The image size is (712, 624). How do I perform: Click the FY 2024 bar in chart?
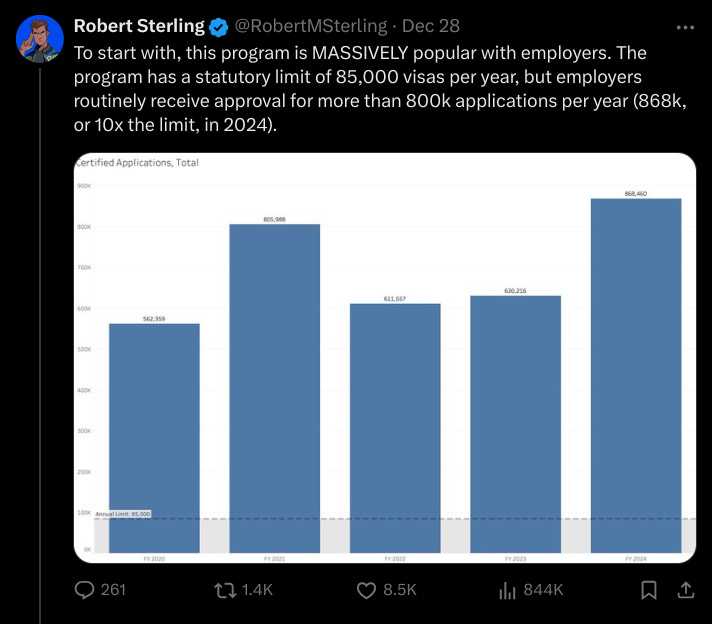tap(636, 376)
